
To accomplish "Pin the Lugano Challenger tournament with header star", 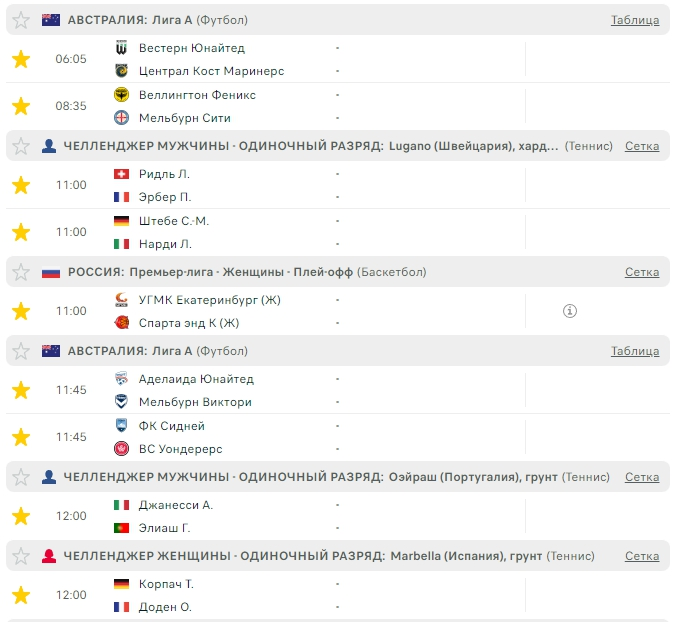I will (x=21, y=146).
